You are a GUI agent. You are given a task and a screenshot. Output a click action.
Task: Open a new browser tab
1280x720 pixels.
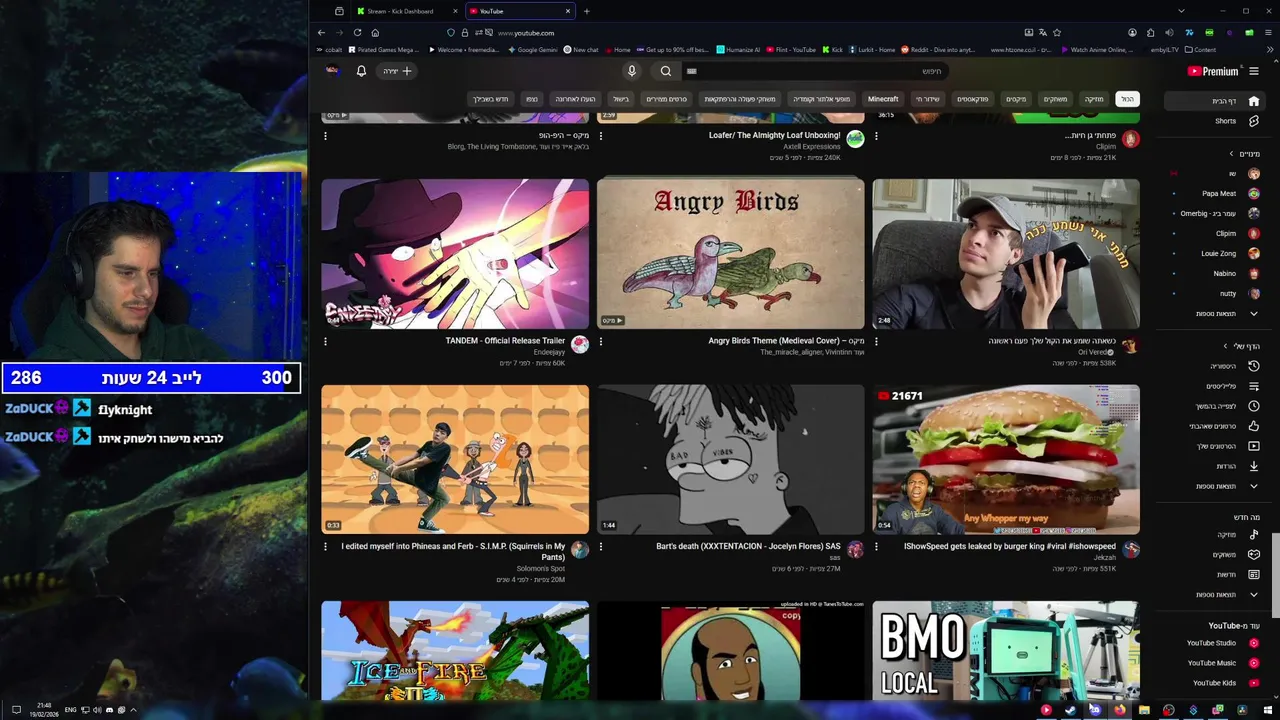tap(586, 11)
